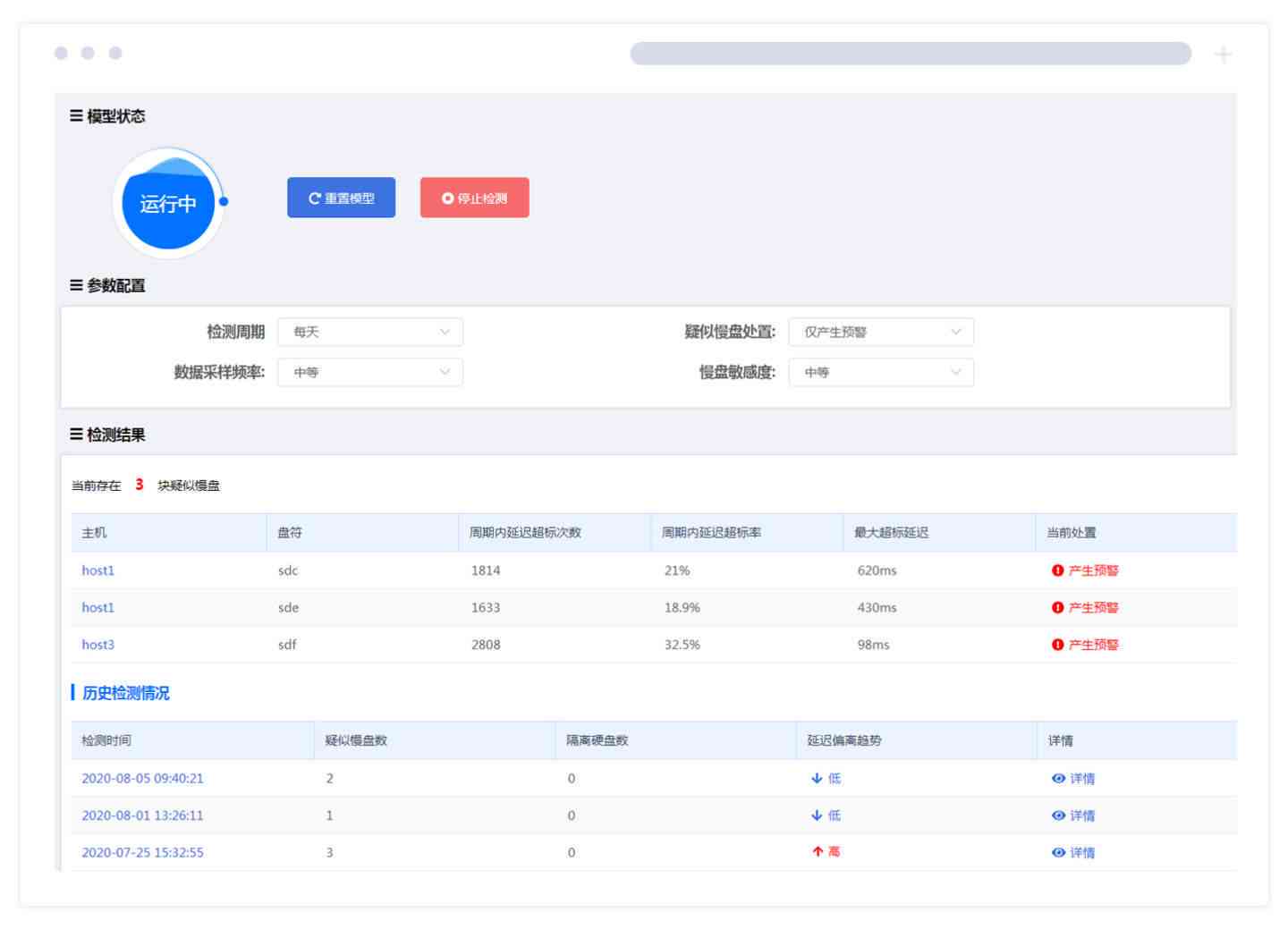Open the 检测周期 dropdown showing 每天
Viewport: 1288px width, 929px height.
click(370, 332)
